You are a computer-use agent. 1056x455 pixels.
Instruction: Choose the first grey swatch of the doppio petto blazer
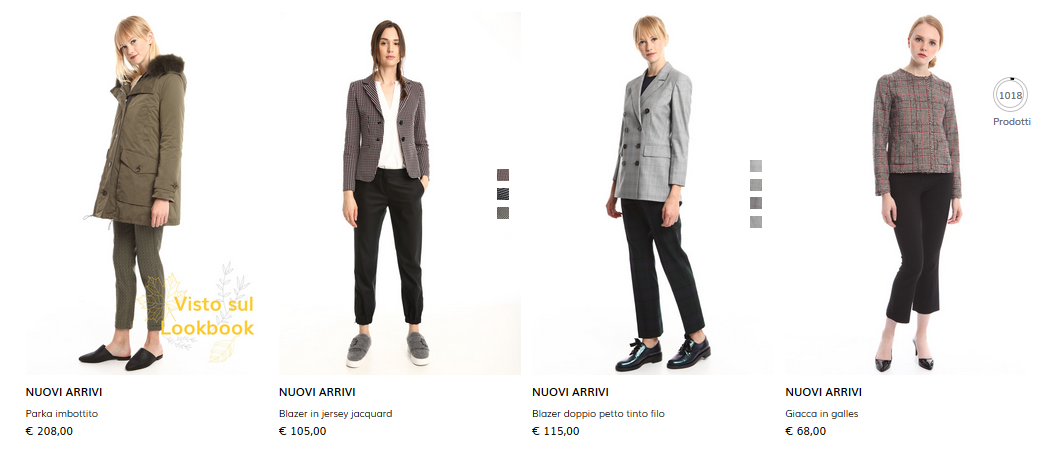[x=756, y=166]
